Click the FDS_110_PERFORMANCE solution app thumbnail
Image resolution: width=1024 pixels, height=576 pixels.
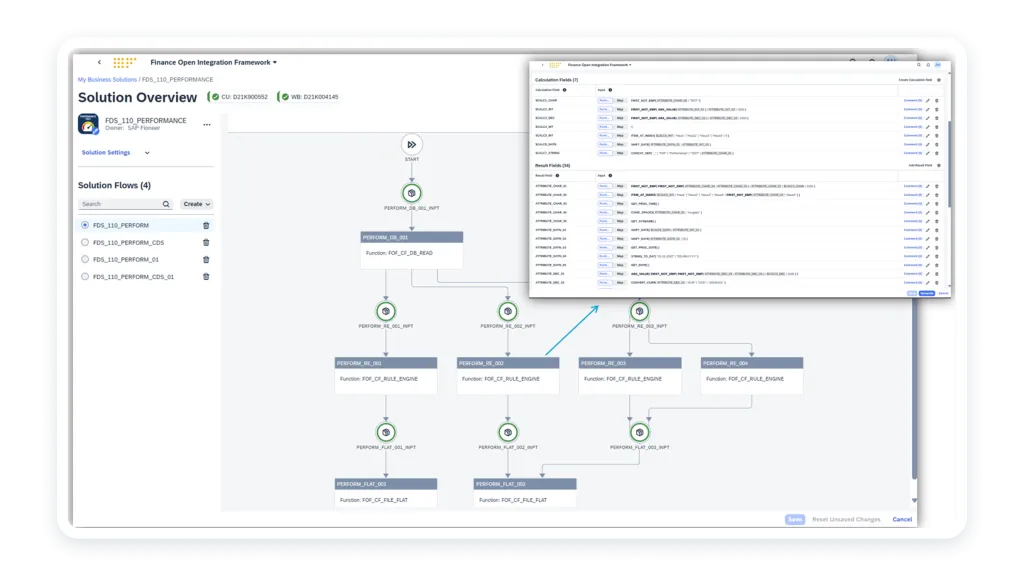(x=88, y=124)
